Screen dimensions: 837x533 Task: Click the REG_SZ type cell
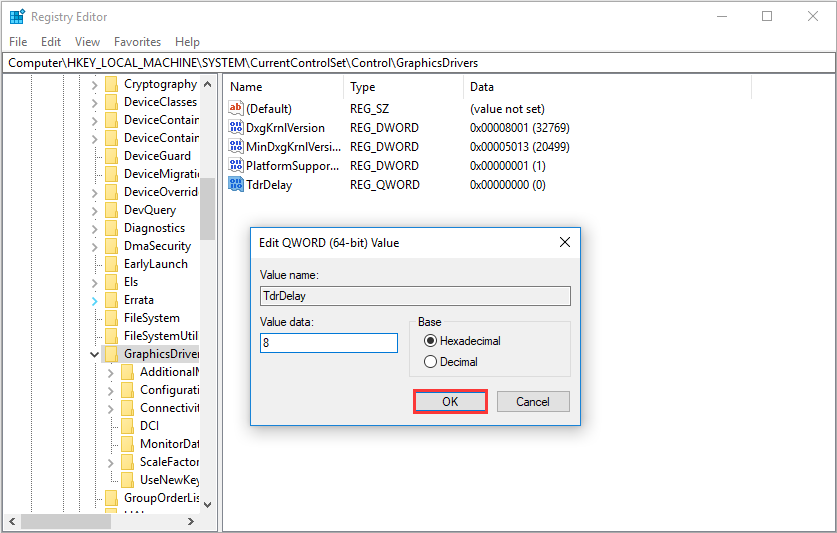pyautogui.click(x=369, y=109)
